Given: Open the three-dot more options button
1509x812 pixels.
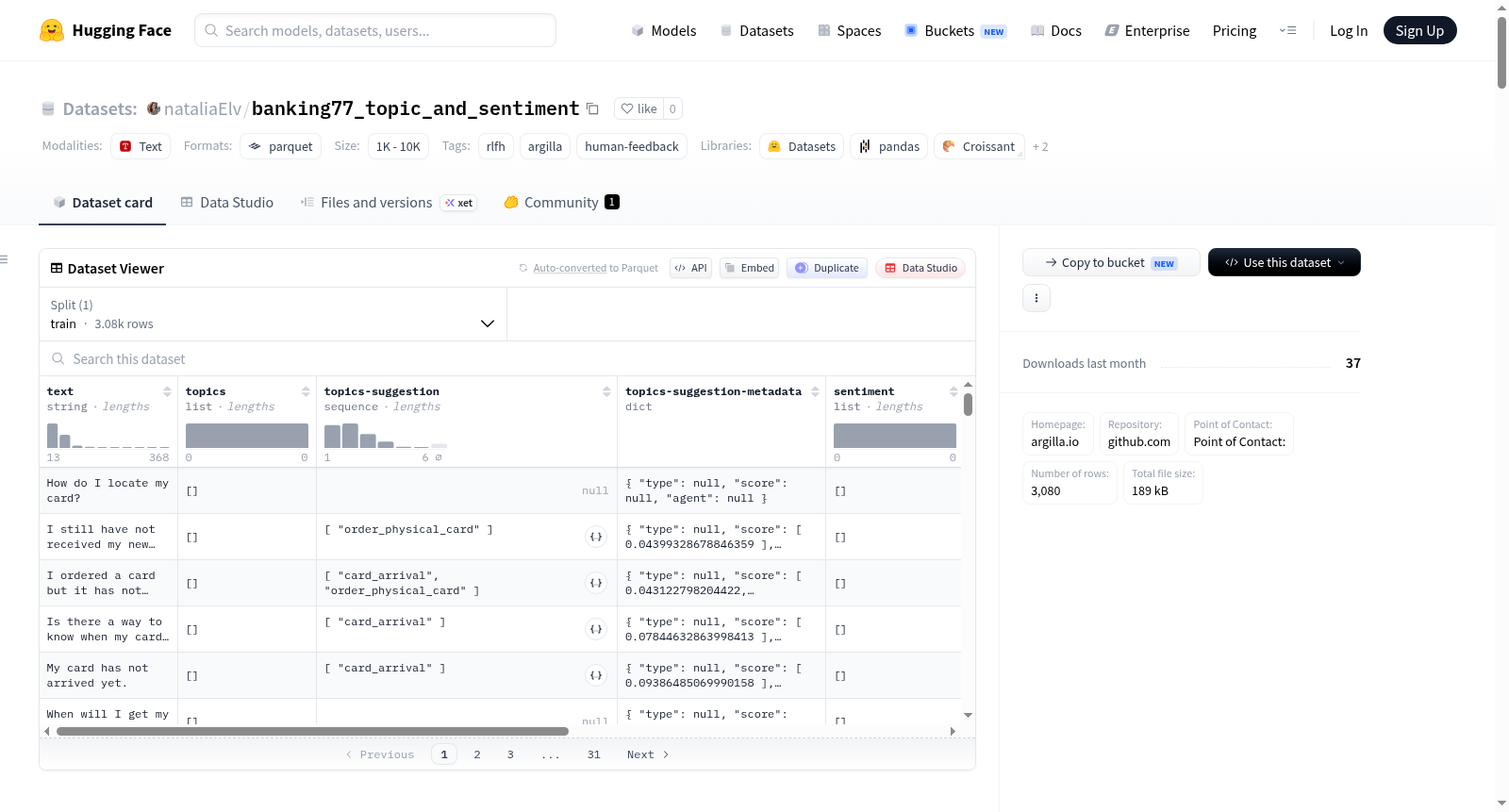Looking at the screenshot, I should (x=1036, y=298).
